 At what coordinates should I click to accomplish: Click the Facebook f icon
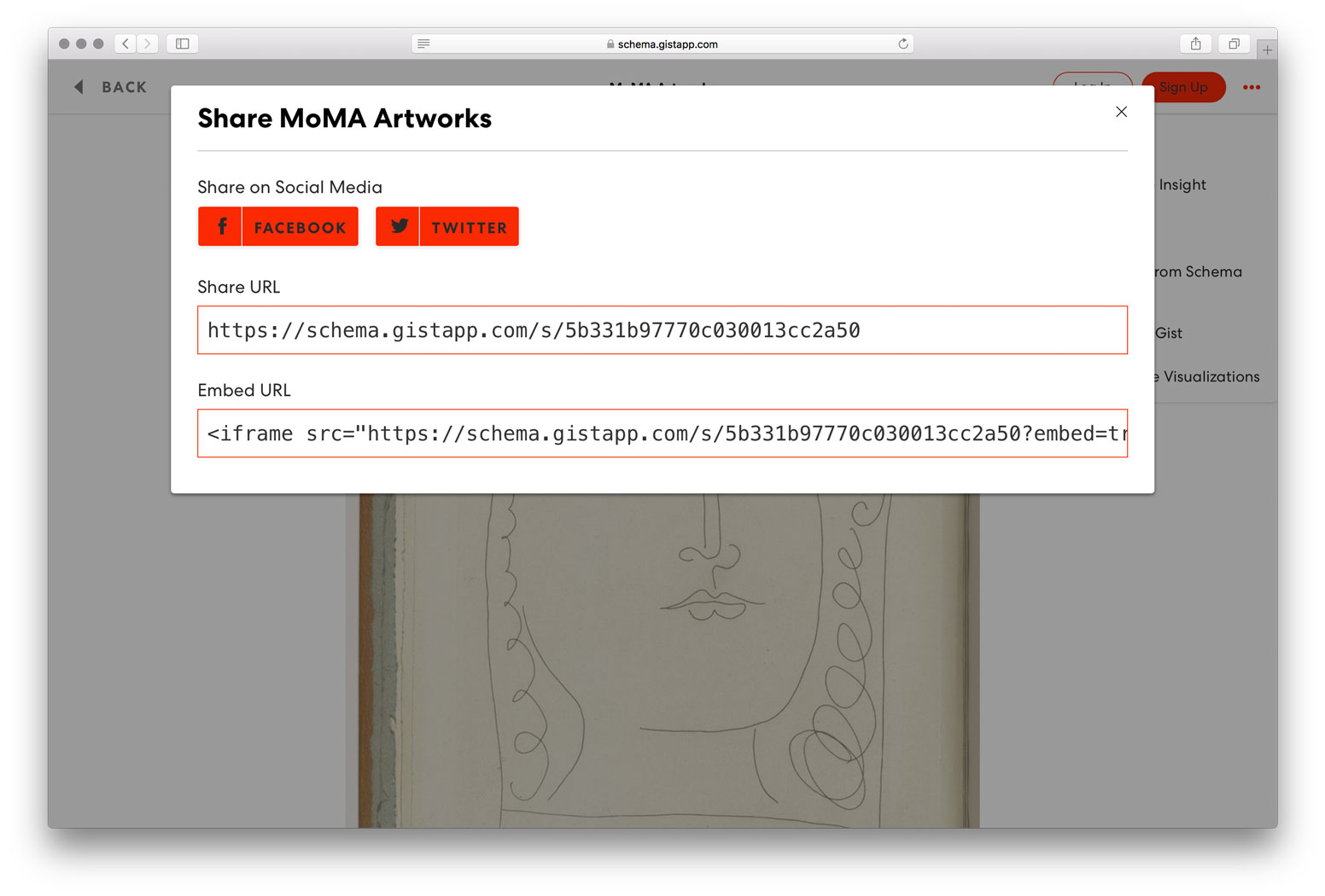point(220,226)
